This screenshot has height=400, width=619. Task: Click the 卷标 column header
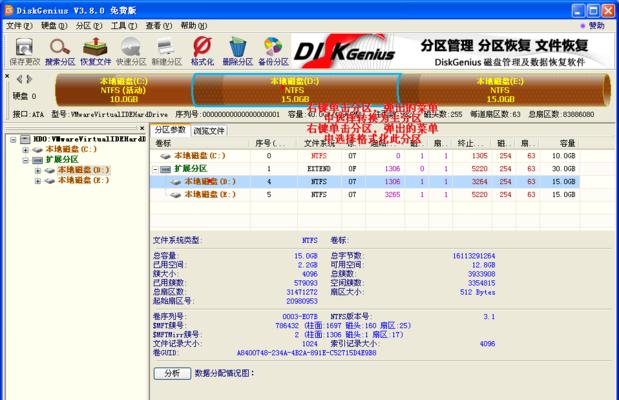[200, 143]
